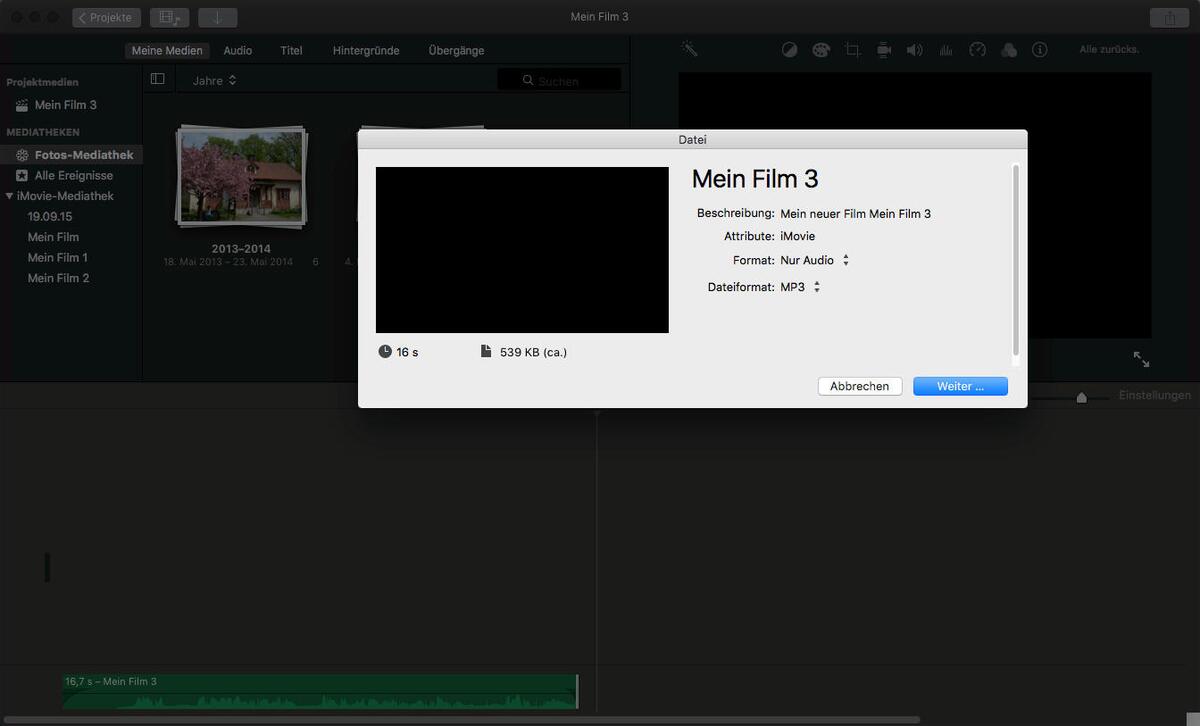Screen dimensions: 1200x726
Task: Select the green audio clip Mein Film 3
Action: tap(320, 692)
